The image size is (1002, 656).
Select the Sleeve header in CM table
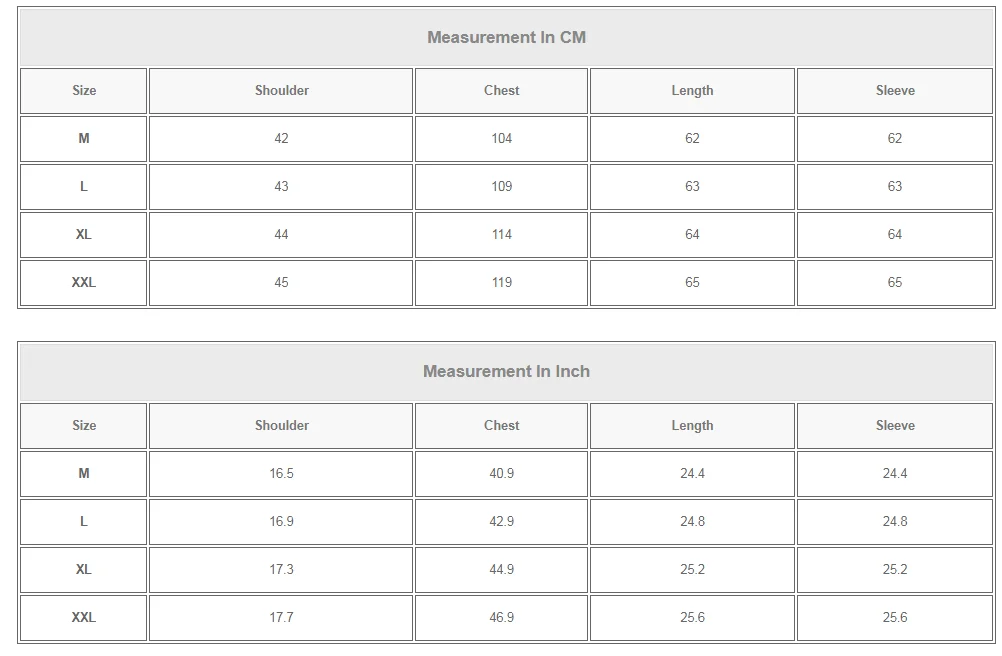(x=895, y=91)
